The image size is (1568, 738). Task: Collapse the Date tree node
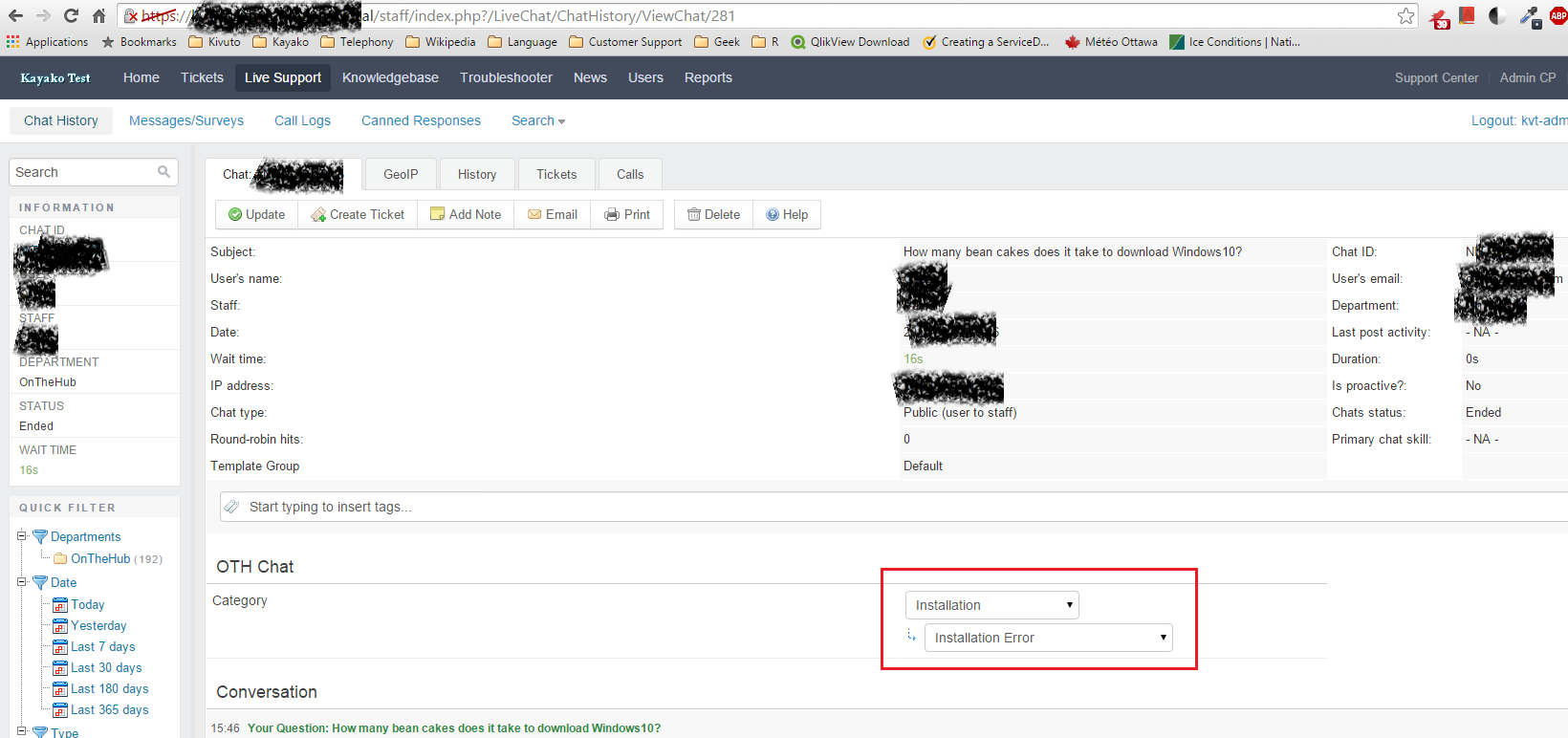coord(21,581)
